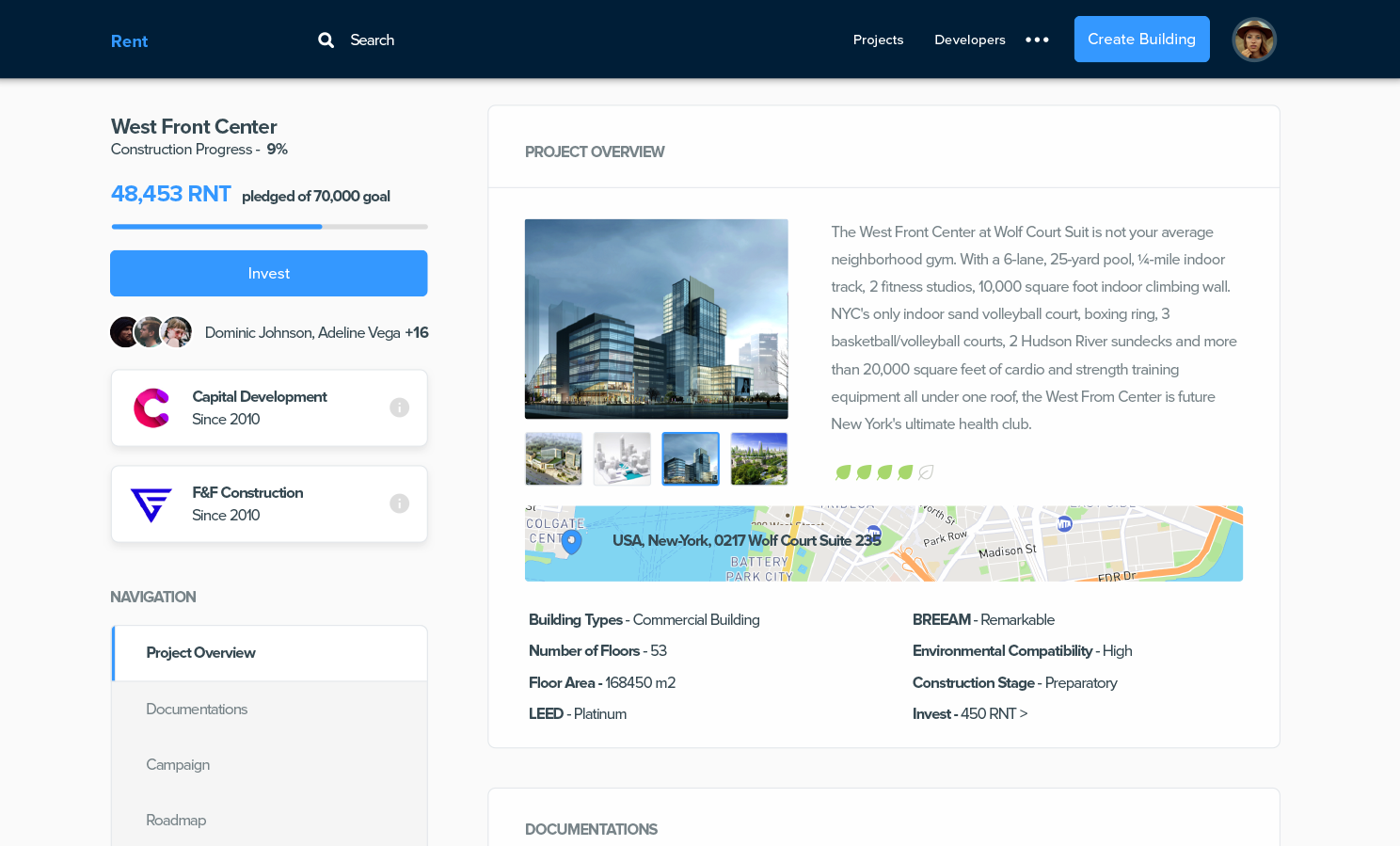Click the main building image

tap(657, 319)
